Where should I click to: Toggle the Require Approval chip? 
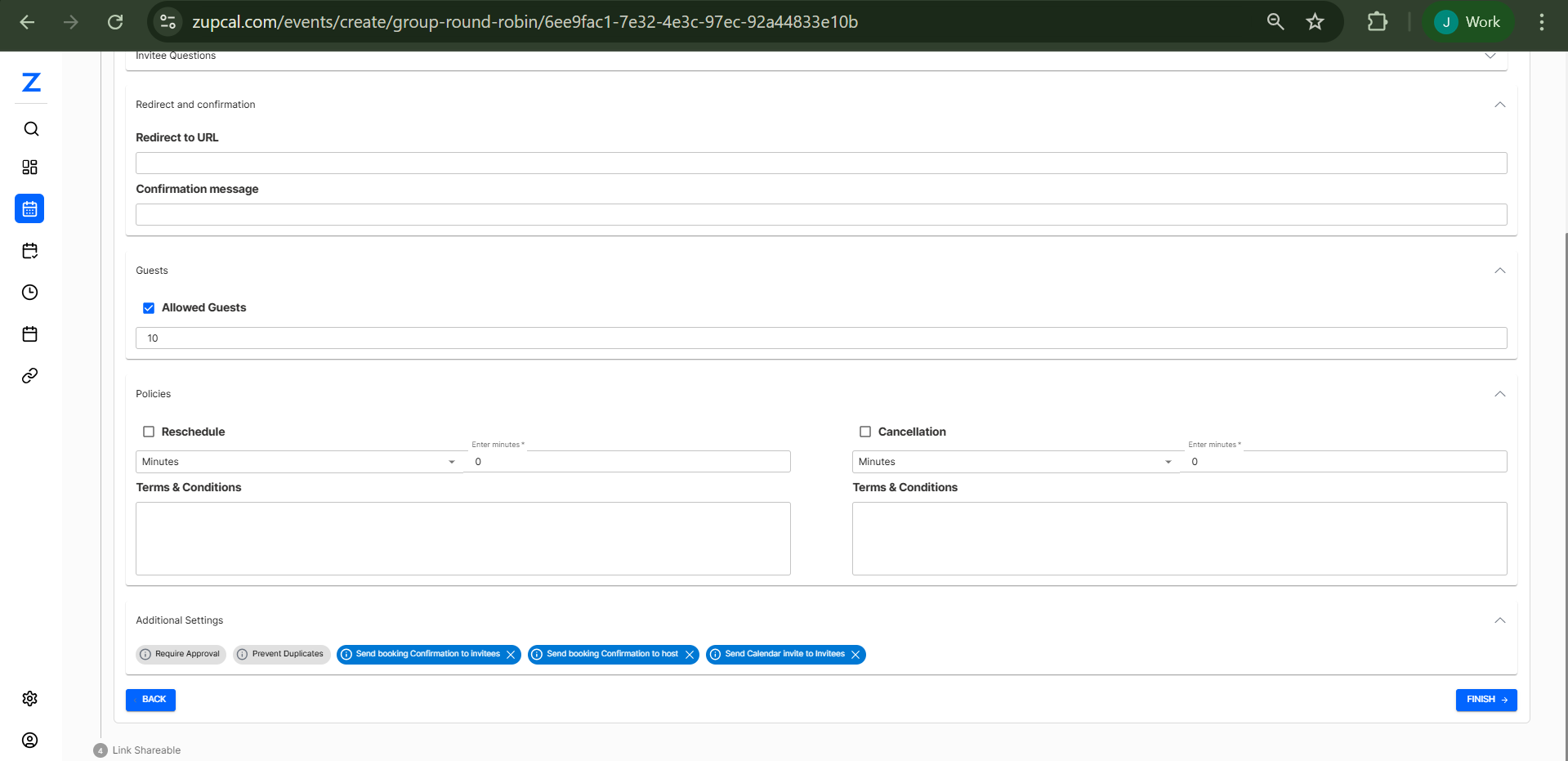coord(181,655)
